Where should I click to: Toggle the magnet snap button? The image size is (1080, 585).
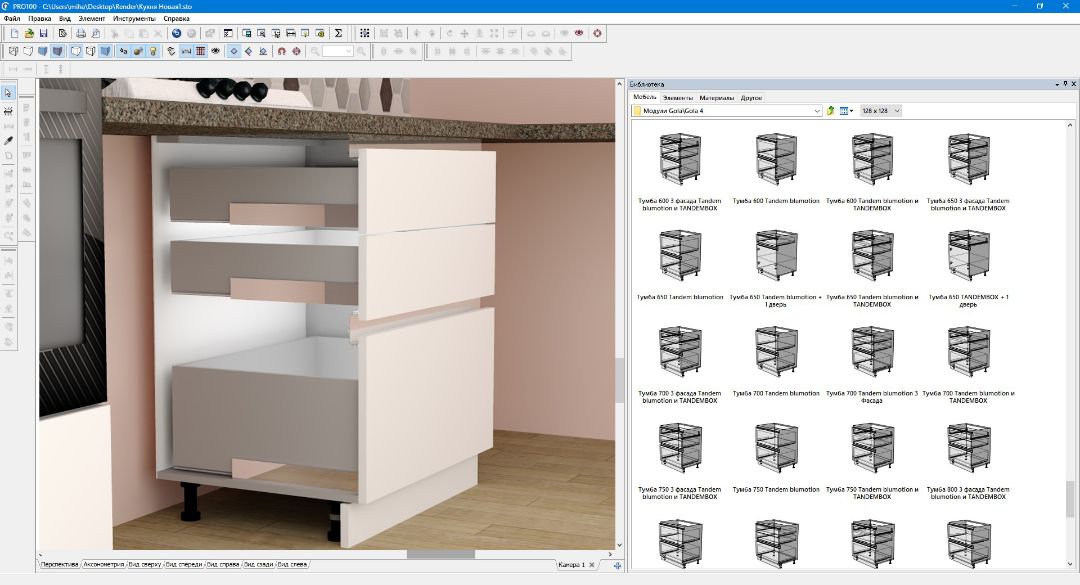click(282, 51)
